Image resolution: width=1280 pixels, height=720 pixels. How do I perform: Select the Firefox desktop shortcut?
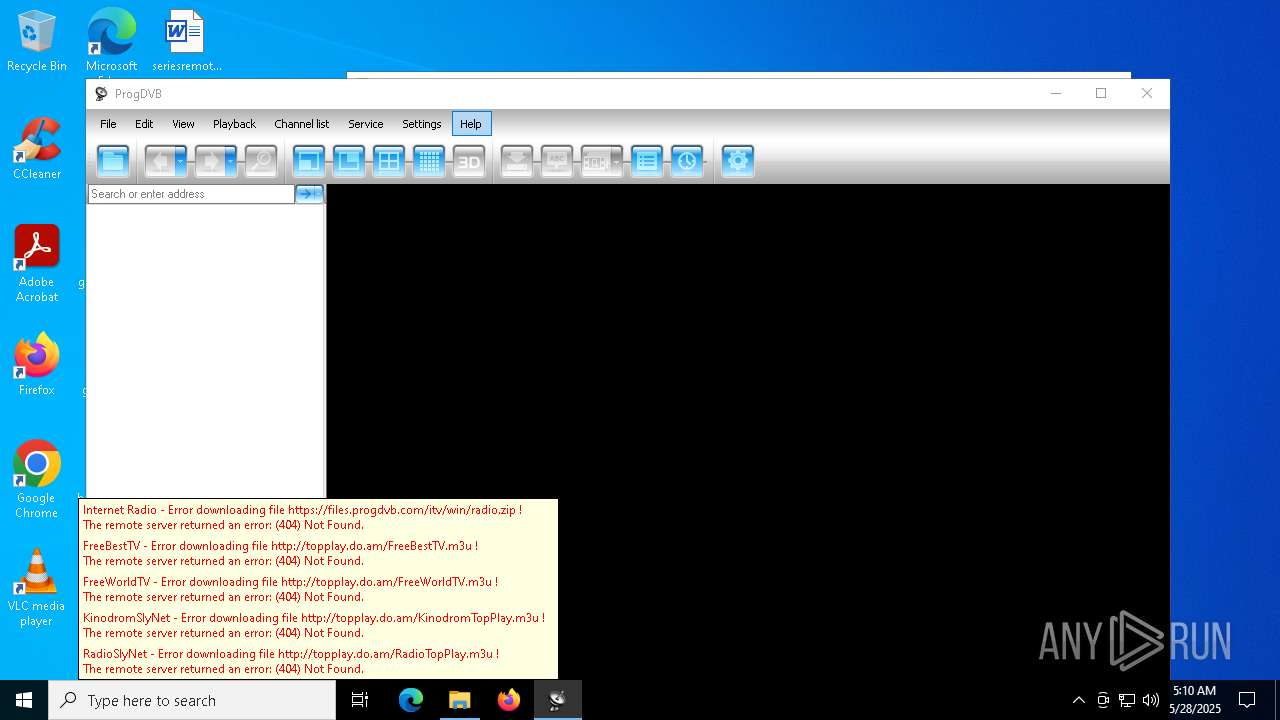(37, 365)
